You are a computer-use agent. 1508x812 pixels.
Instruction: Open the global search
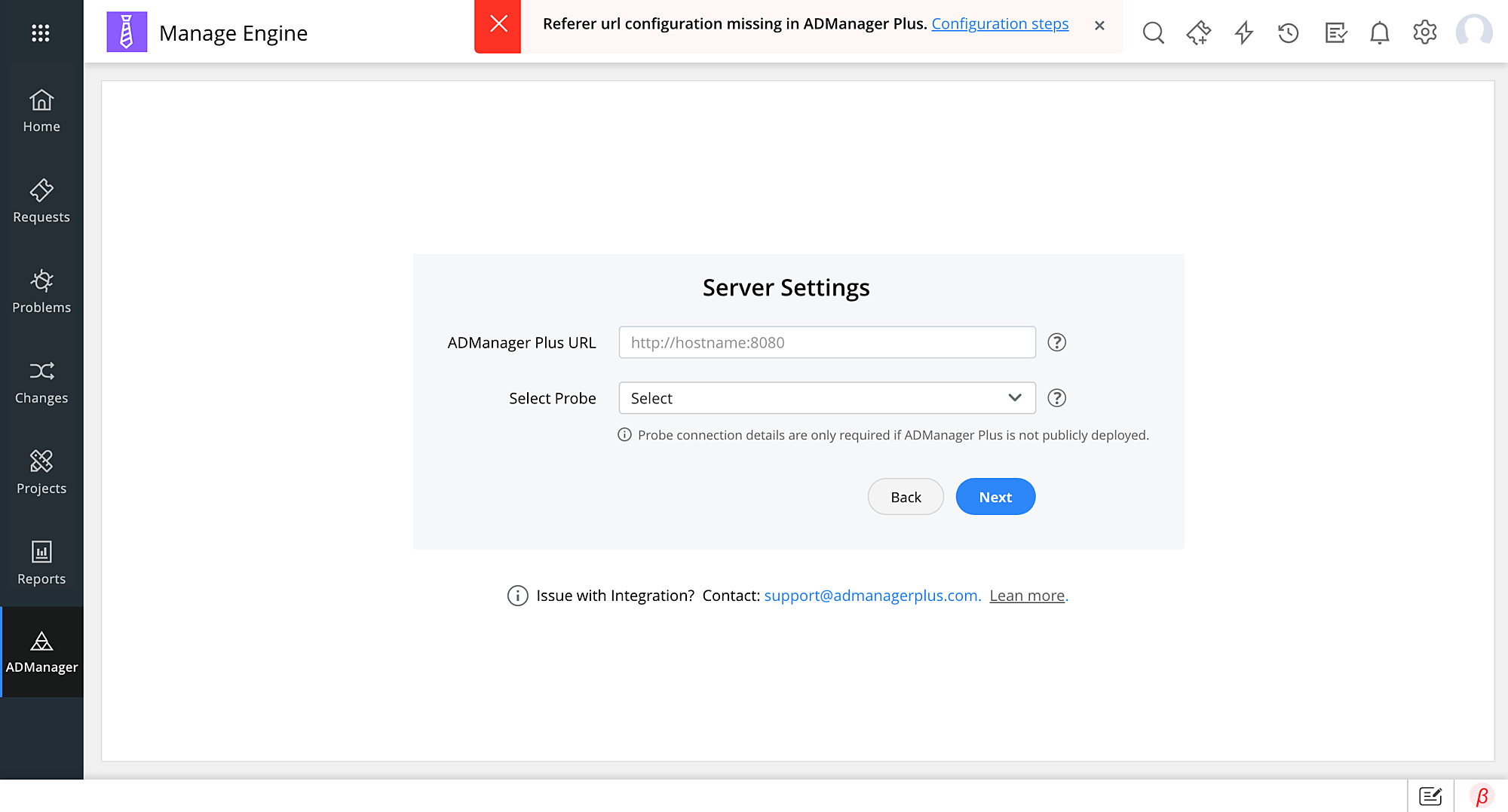(1153, 32)
